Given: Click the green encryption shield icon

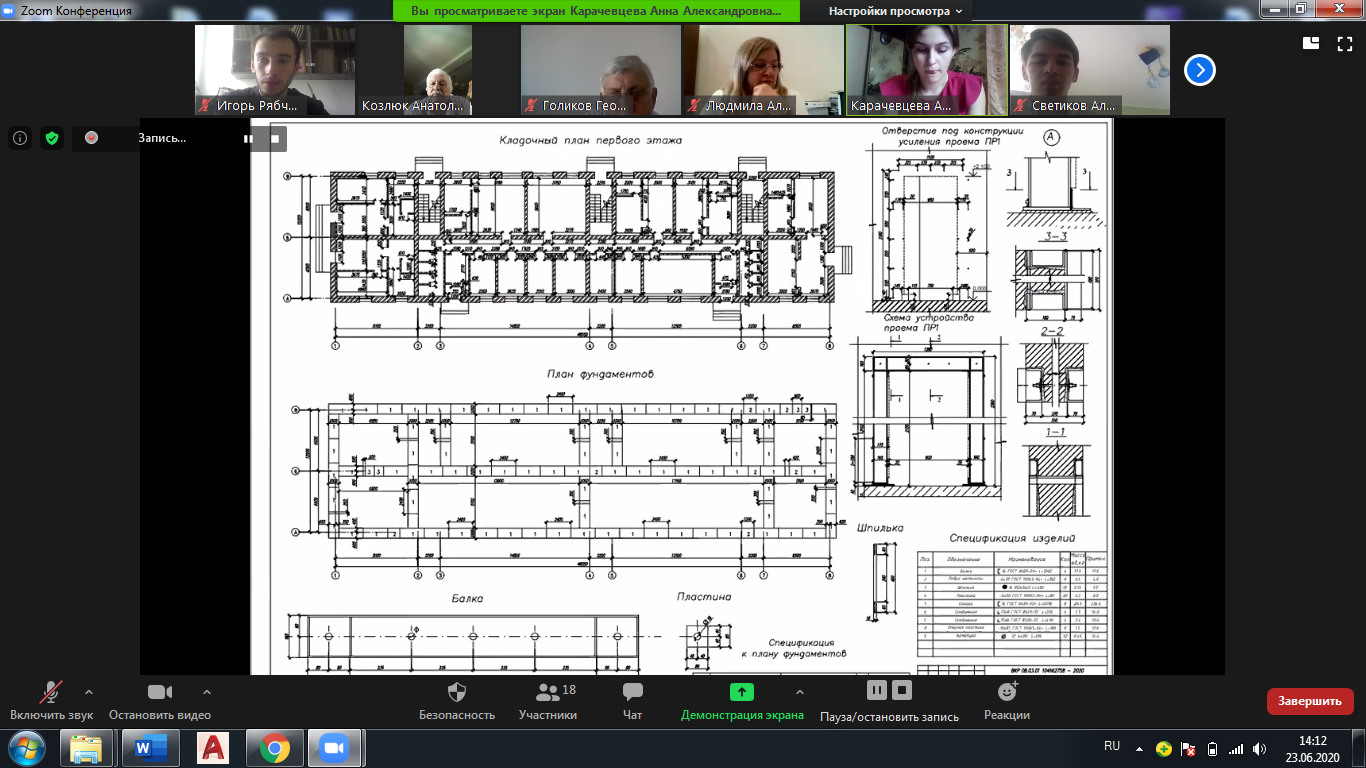Looking at the screenshot, I should pos(52,138).
